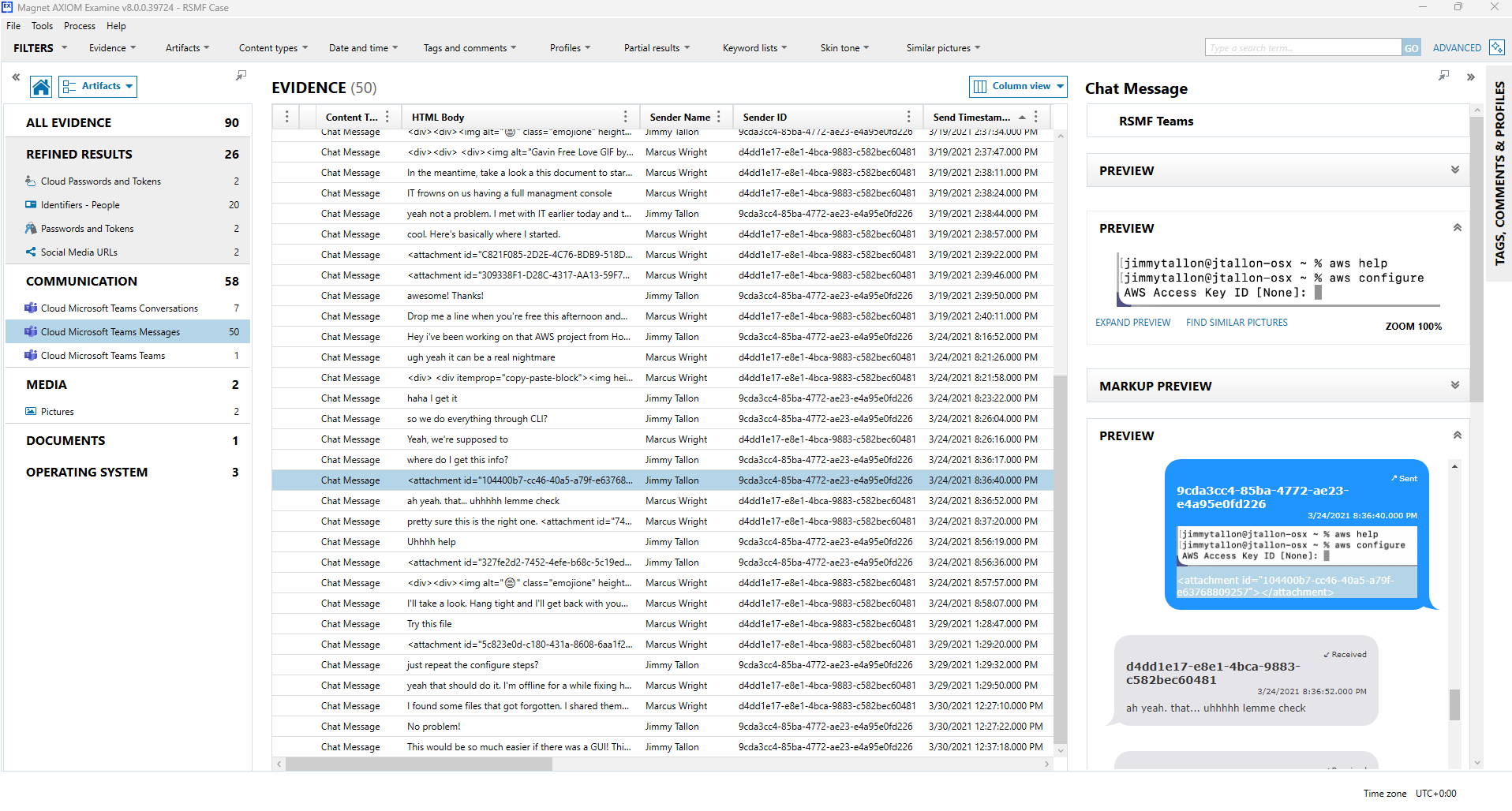Click the FIND SIMILAR PICTURES link
The width and height of the screenshot is (1512, 811).
tap(1236, 323)
